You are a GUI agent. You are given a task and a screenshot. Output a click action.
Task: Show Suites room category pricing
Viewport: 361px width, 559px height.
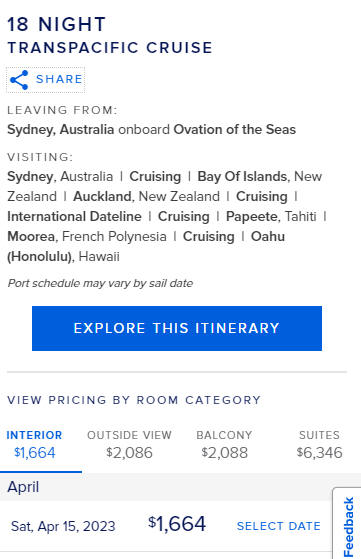tap(320, 444)
